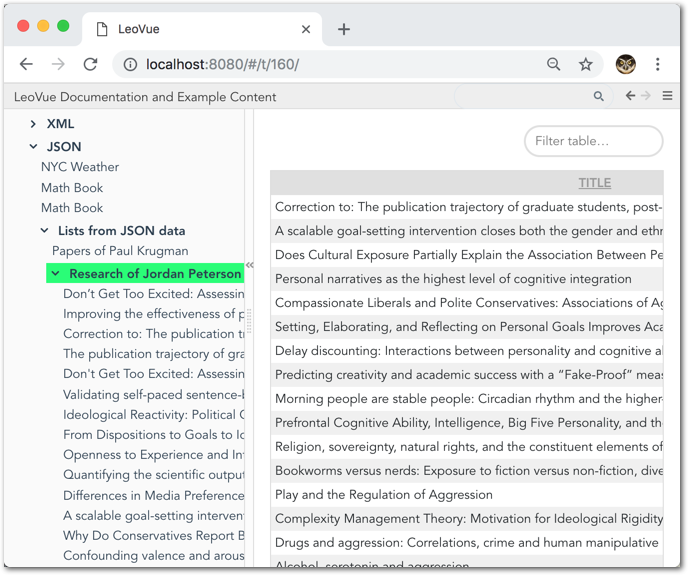Click row 'Play and the Regulation of Aggression'
688x575 pixels.
467,495
